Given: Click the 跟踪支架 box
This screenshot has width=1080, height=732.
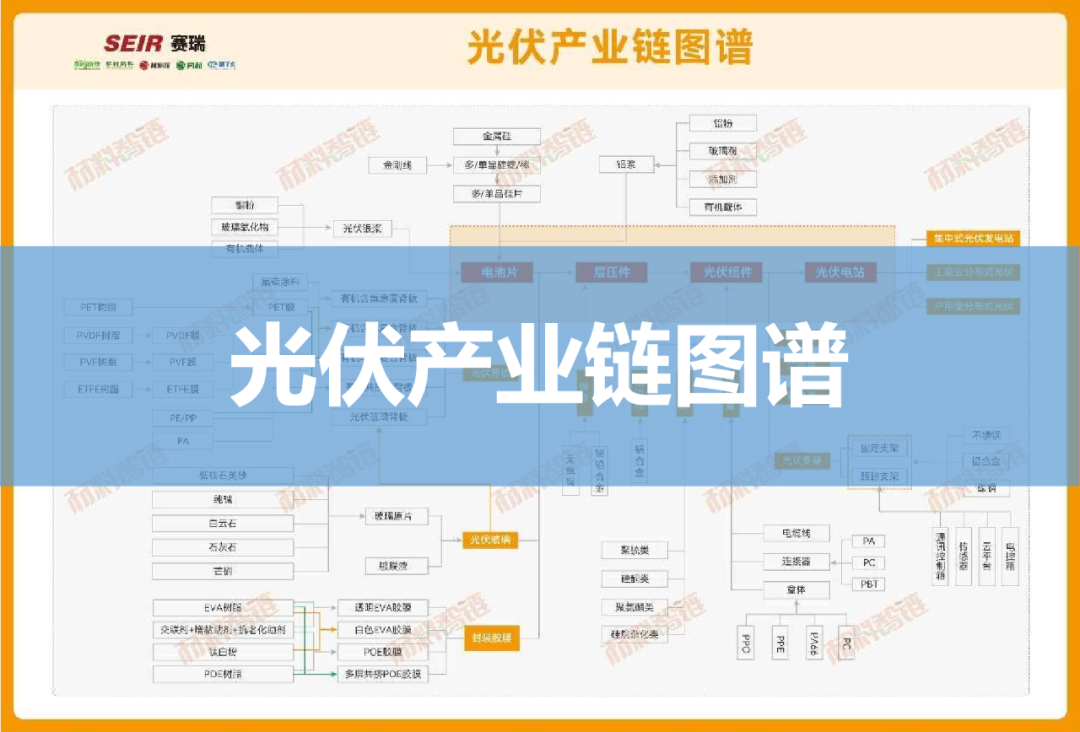Looking at the screenshot, I should tap(880, 476).
